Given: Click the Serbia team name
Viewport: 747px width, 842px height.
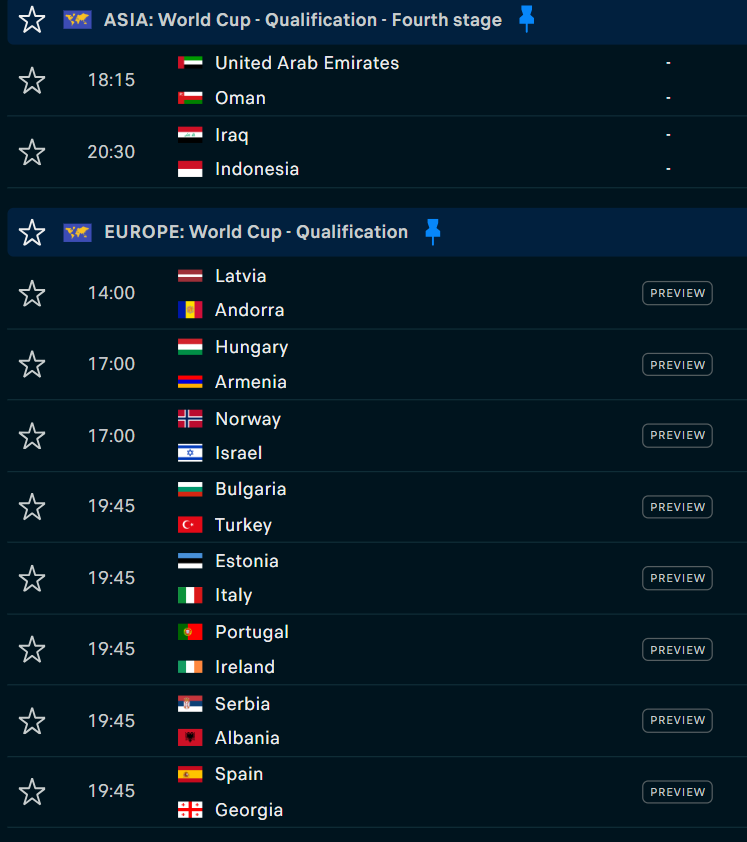Looking at the screenshot, I should (x=242, y=703).
